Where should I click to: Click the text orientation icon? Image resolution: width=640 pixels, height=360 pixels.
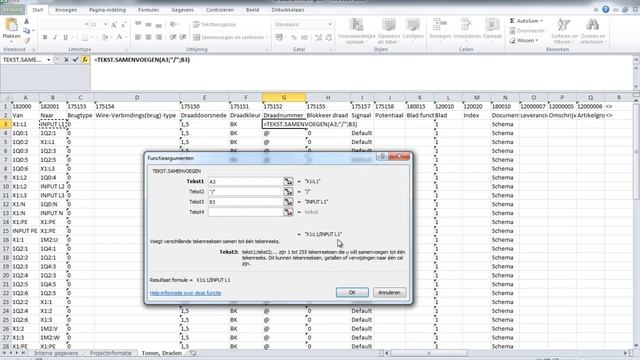(x=174, y=24)
